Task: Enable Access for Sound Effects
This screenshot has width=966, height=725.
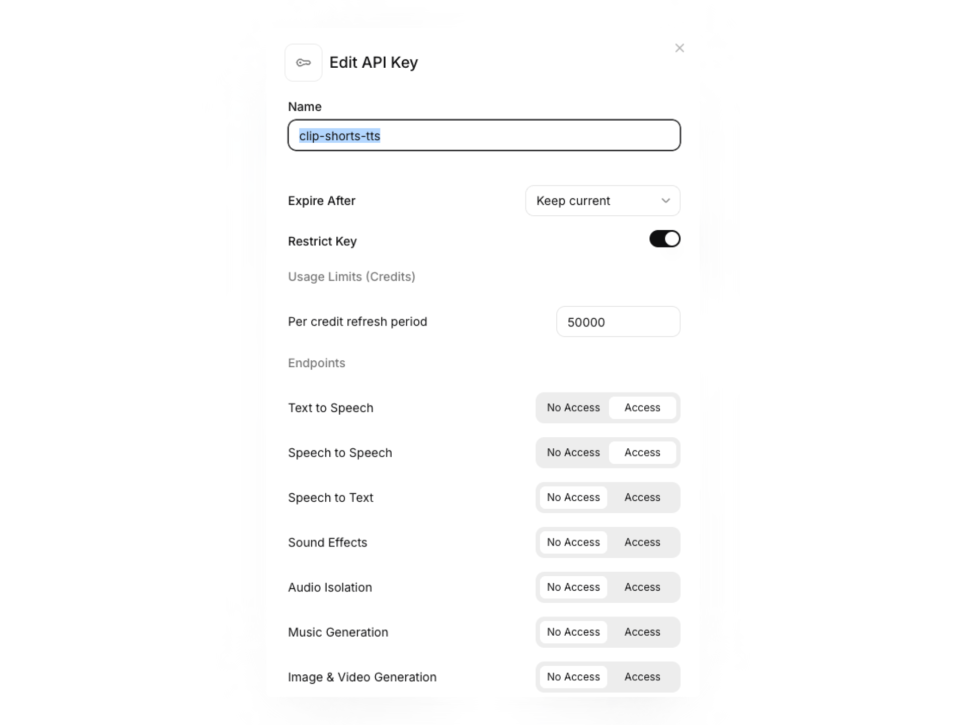Action: tap(642, 543)
